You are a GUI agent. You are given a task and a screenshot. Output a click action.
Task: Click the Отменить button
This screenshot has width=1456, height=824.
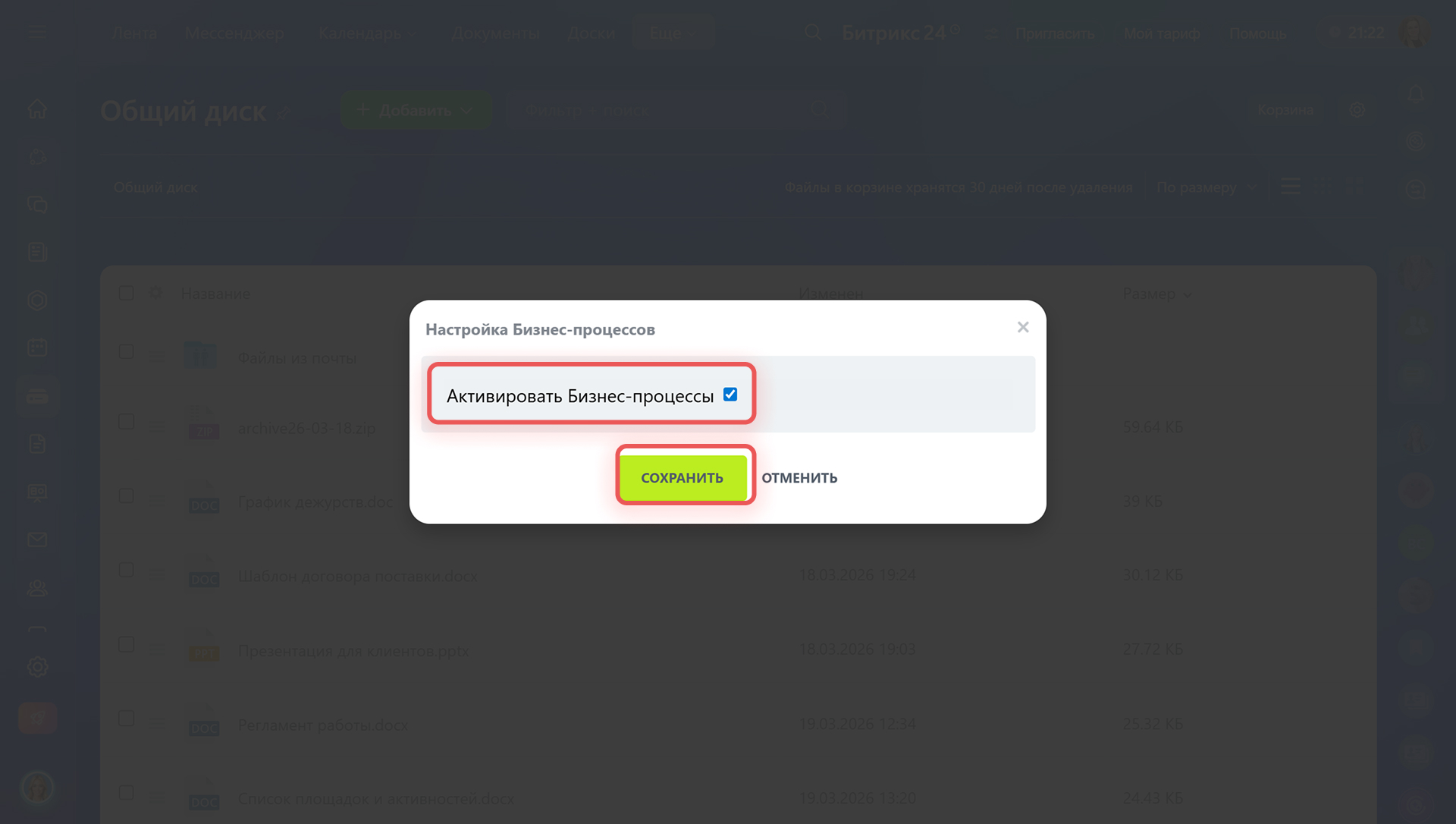pyautogui.click(x=799, y=478)
